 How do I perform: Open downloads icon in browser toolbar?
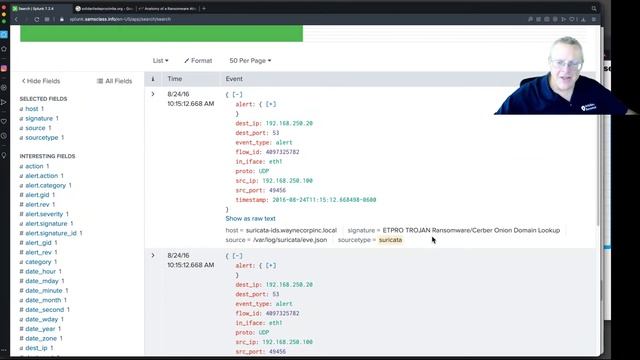(583, 19)
